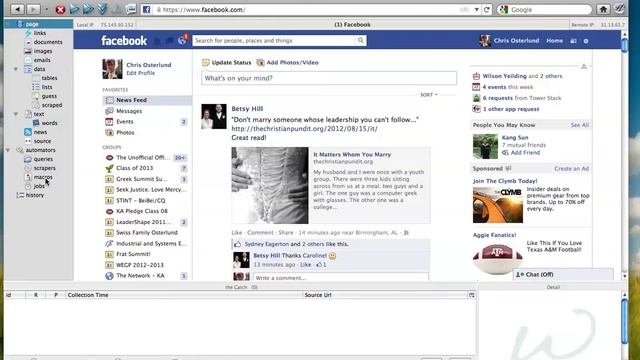Click the Google search engine icon
The image size is (640, 360).
tap(504, 9)
